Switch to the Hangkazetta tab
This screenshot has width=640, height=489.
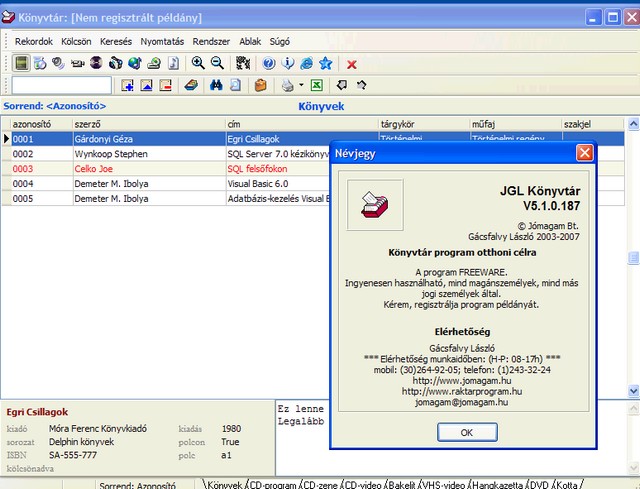click(x=497, y=485)
